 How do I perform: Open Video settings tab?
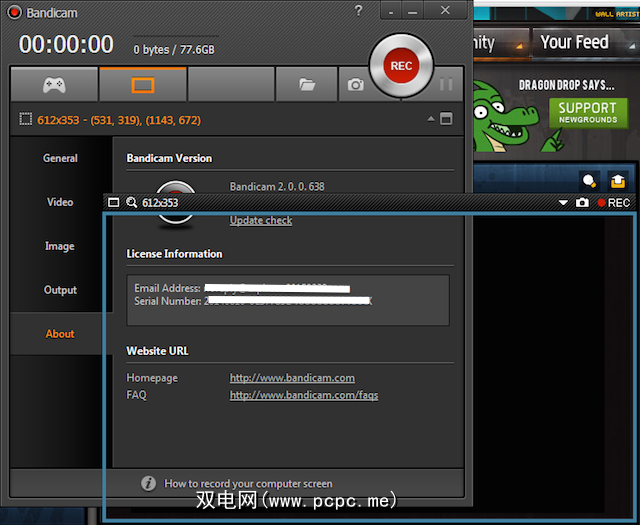click(x=60, y=202)
